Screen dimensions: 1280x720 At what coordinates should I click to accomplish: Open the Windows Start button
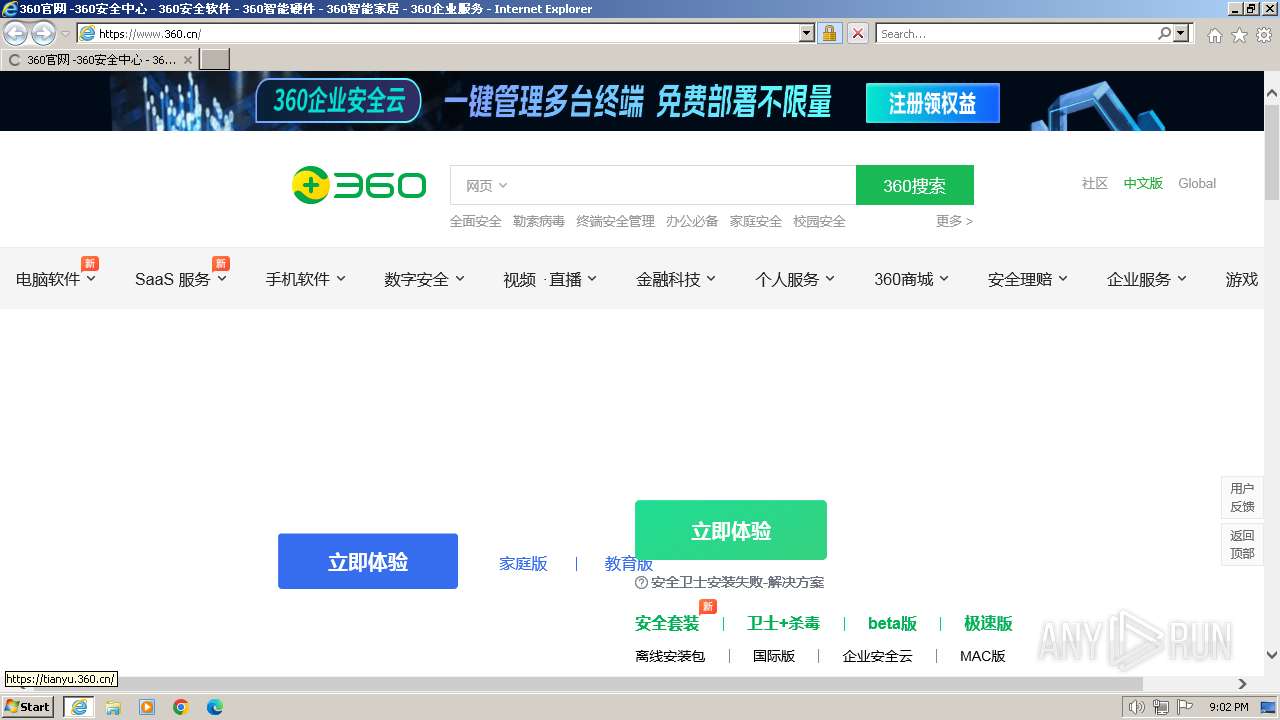(28, 707)
